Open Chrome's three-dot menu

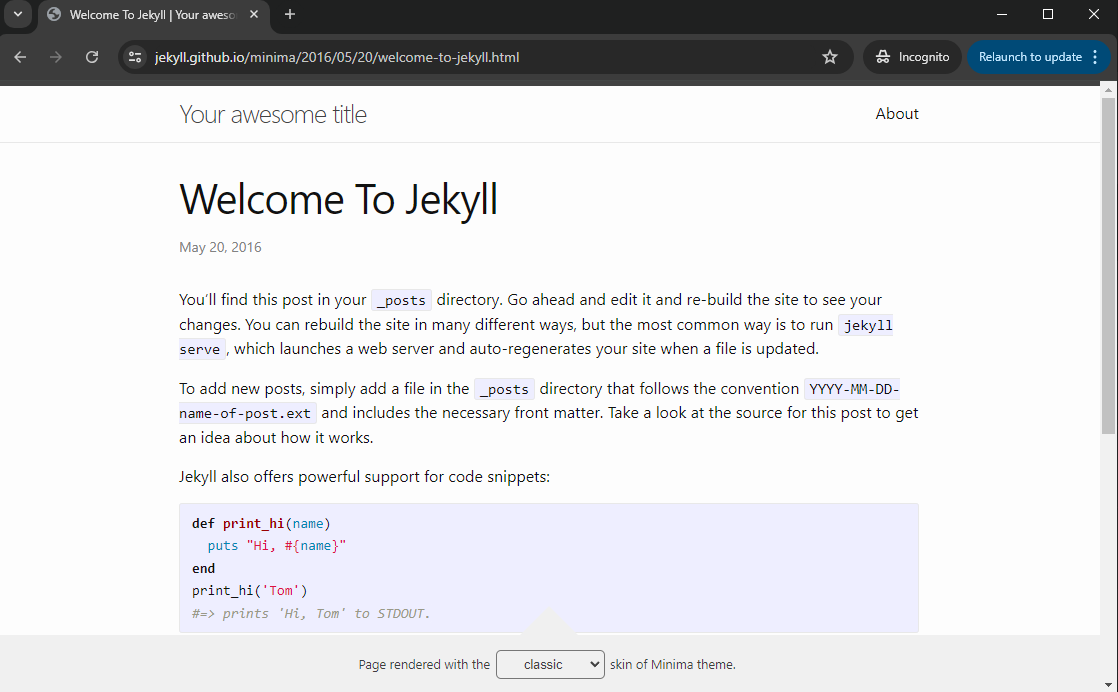pyautogui.click(x=1095, y=57)
